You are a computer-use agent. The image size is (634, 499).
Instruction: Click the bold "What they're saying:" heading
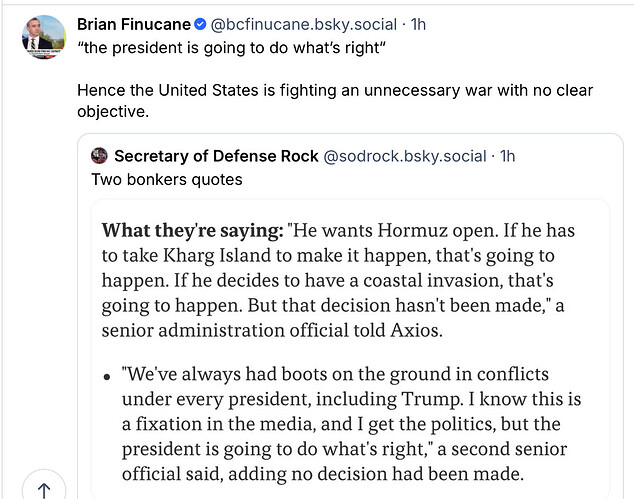(x=192, y=230)
